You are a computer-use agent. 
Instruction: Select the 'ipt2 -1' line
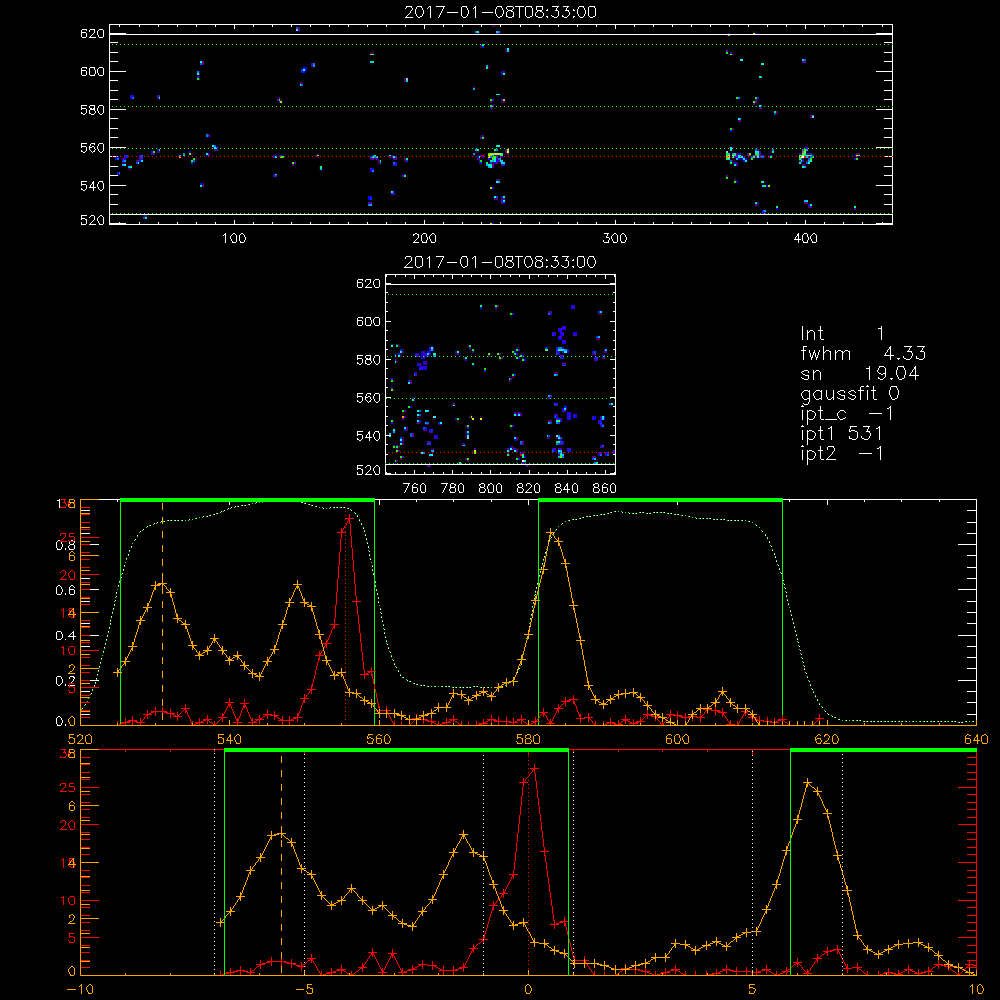[842, 453]
